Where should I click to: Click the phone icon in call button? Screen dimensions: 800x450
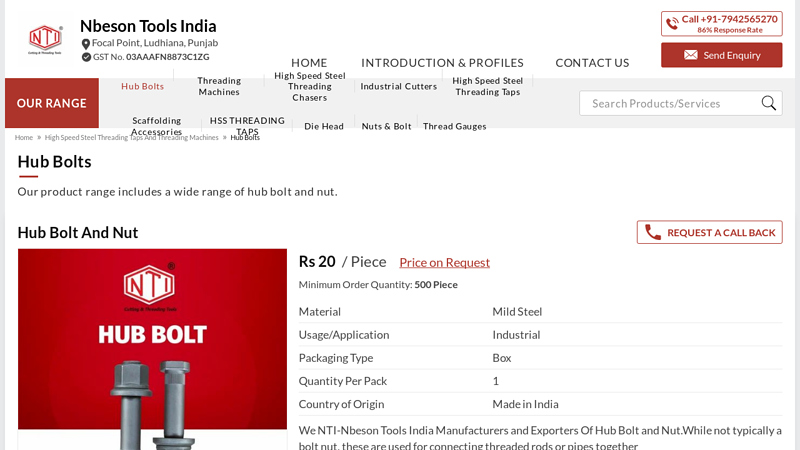[672, 23]
